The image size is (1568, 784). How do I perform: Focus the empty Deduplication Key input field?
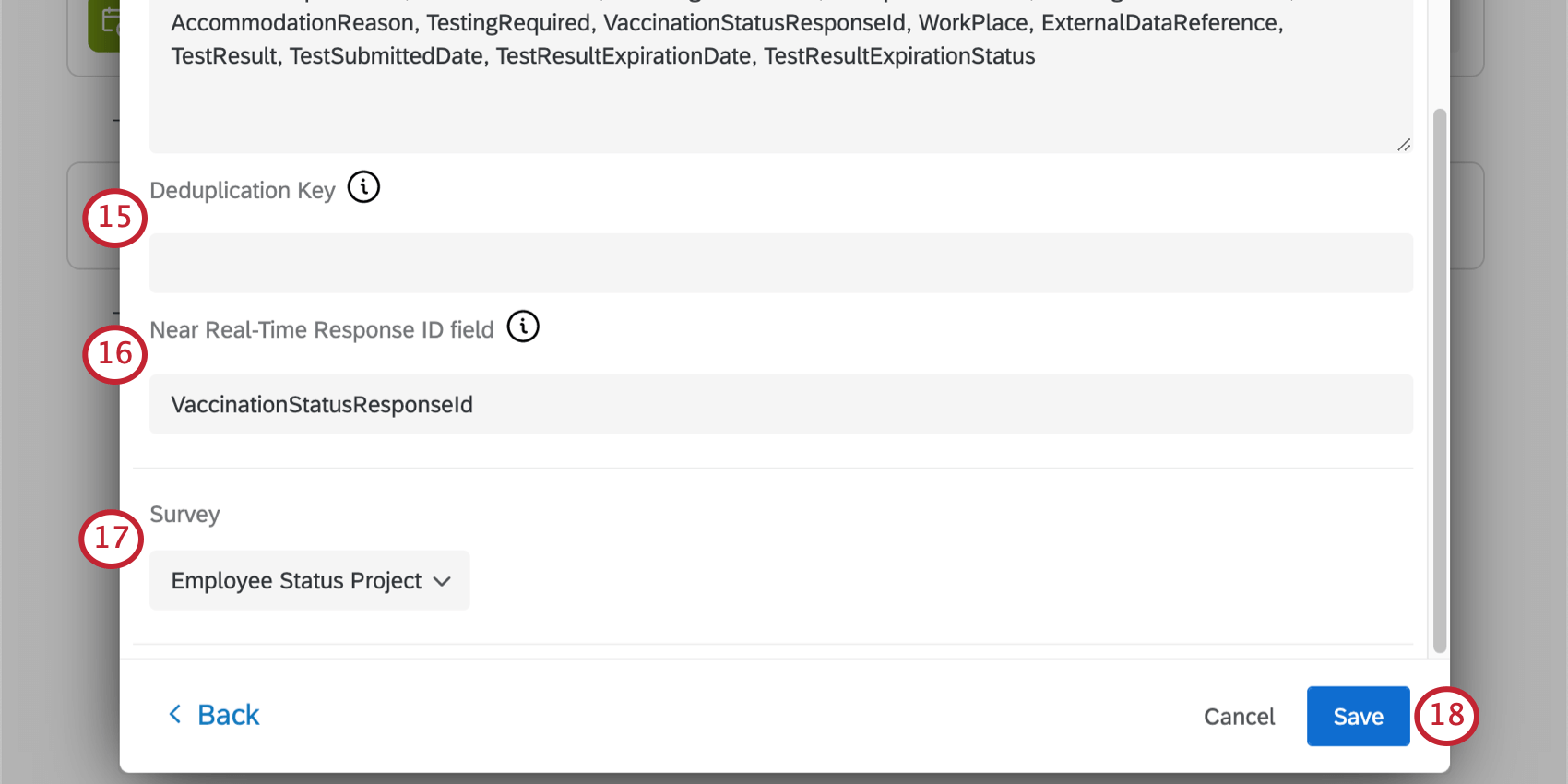pos(780,263)
